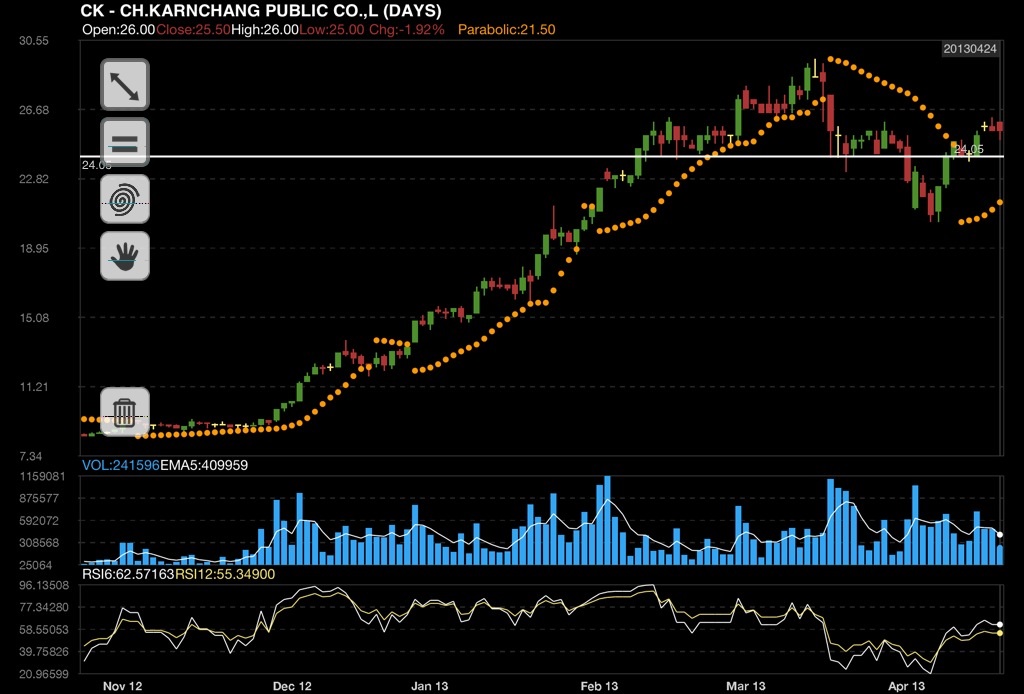Screen dimensions: 1024x694
Task: Click the 26.68 price axis label
Action: click(34, 110)
